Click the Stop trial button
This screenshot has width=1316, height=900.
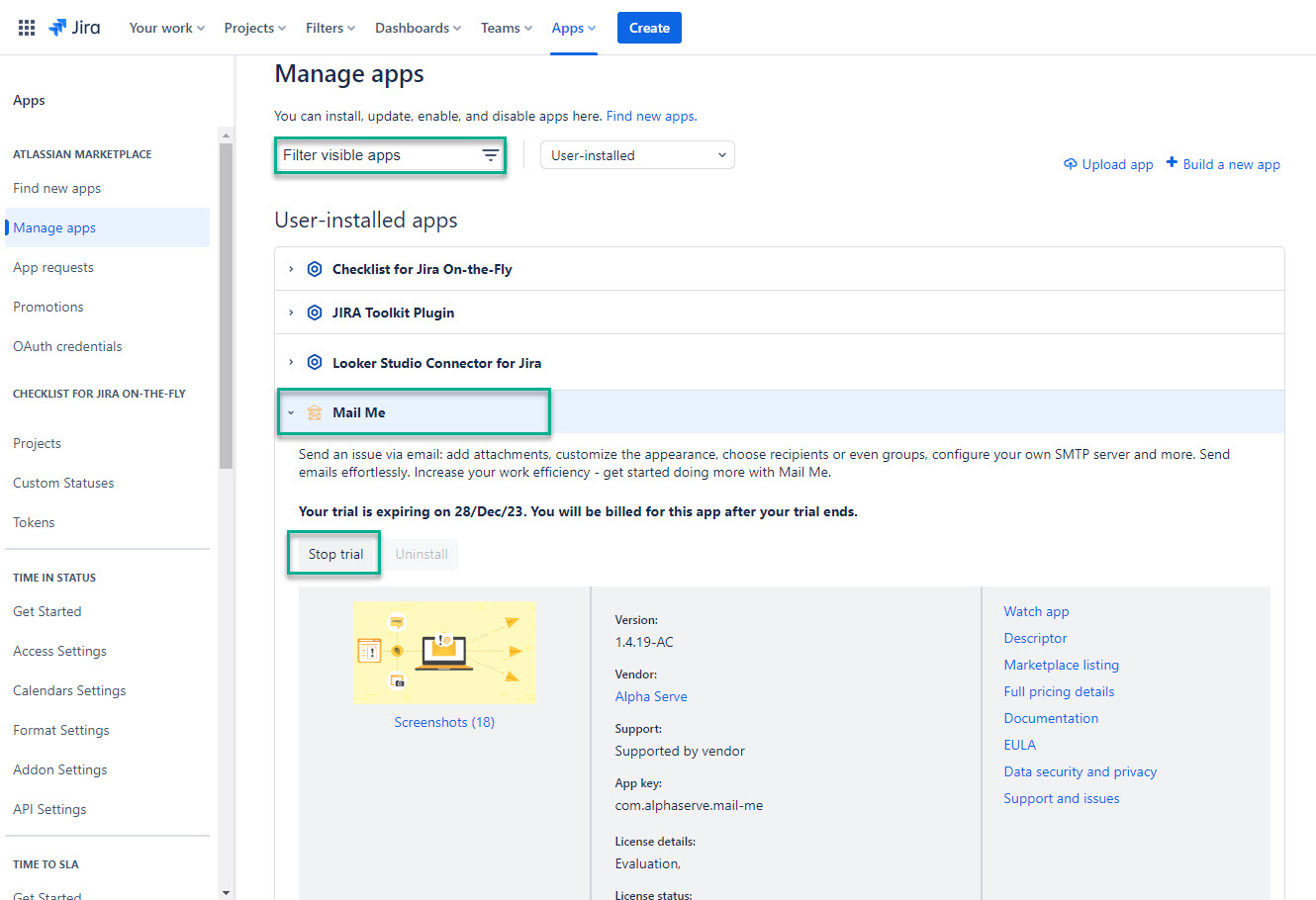point(335,554)
